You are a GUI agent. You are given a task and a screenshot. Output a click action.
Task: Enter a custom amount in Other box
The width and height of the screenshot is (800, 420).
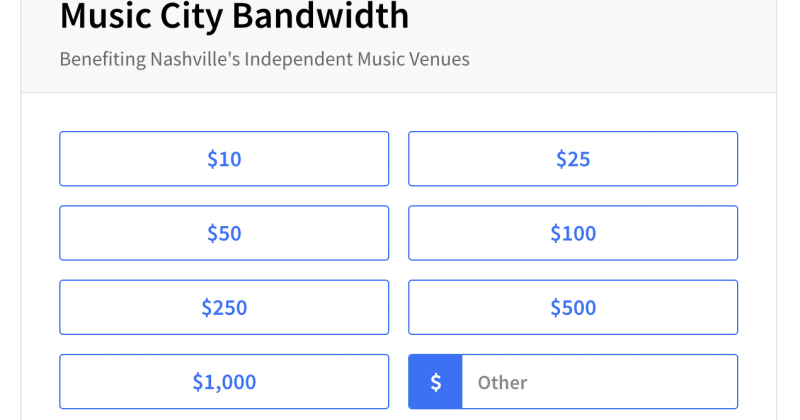click(x=598, y=382)
